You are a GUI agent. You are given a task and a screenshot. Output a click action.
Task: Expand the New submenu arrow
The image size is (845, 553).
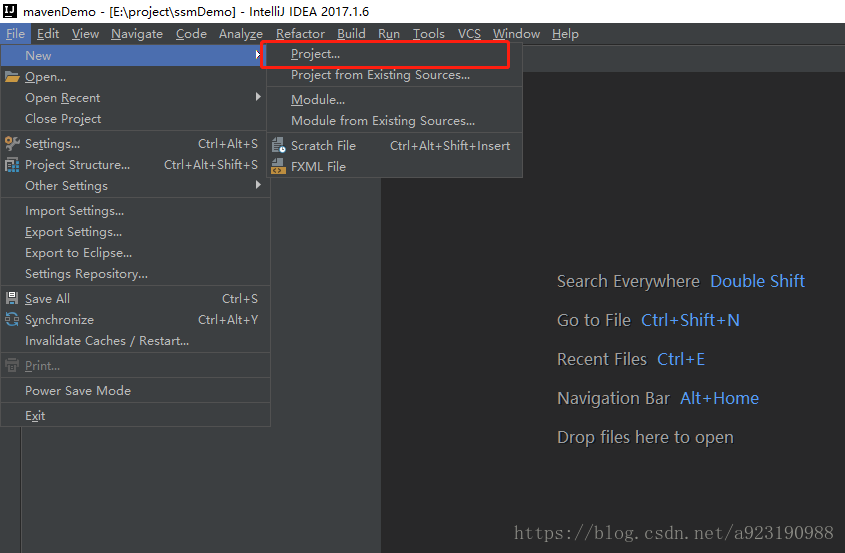pos(258,55)
